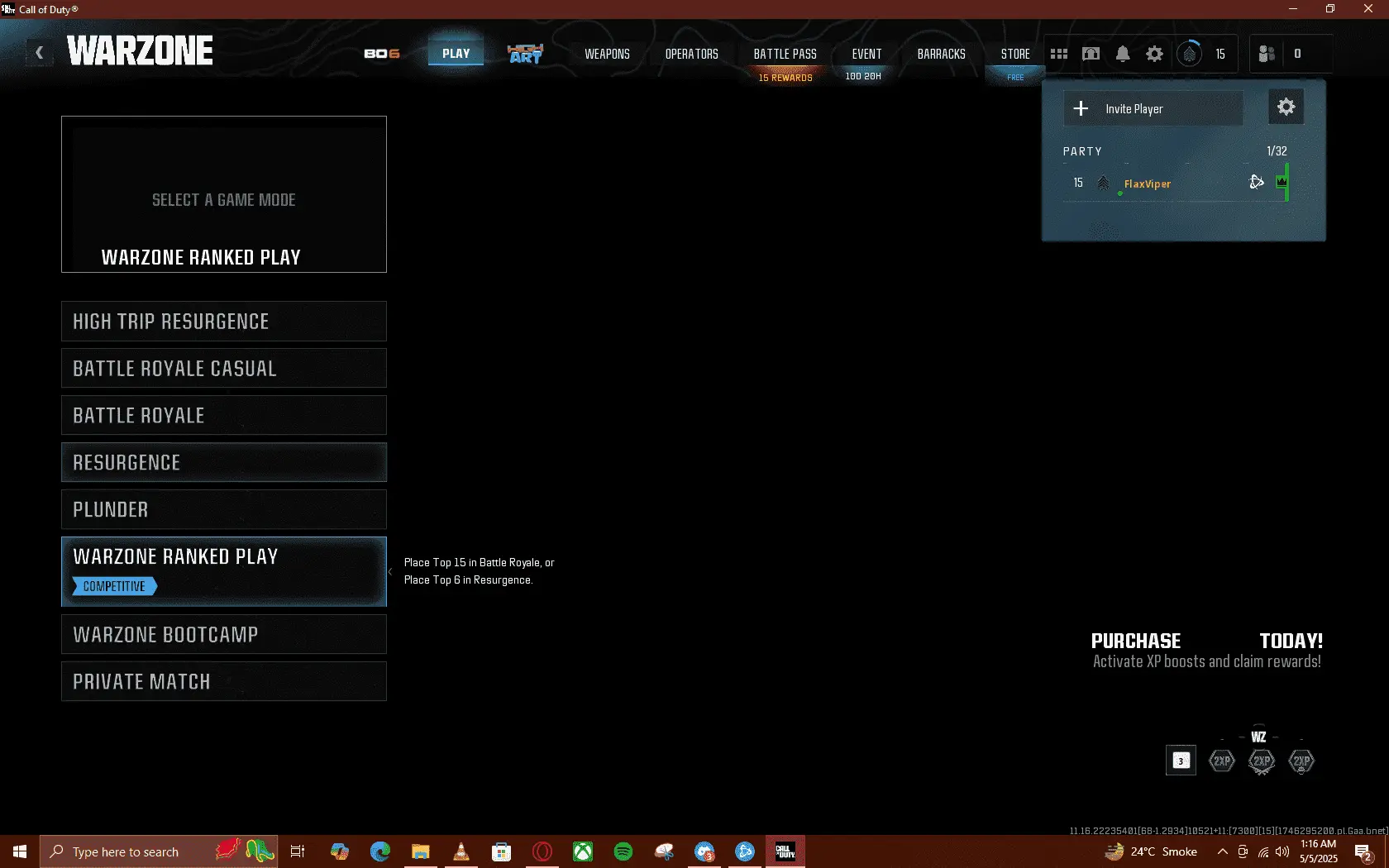Open the OPERATORS tab
This screenshot has height=868, width=1389.
tap(692, 54)
